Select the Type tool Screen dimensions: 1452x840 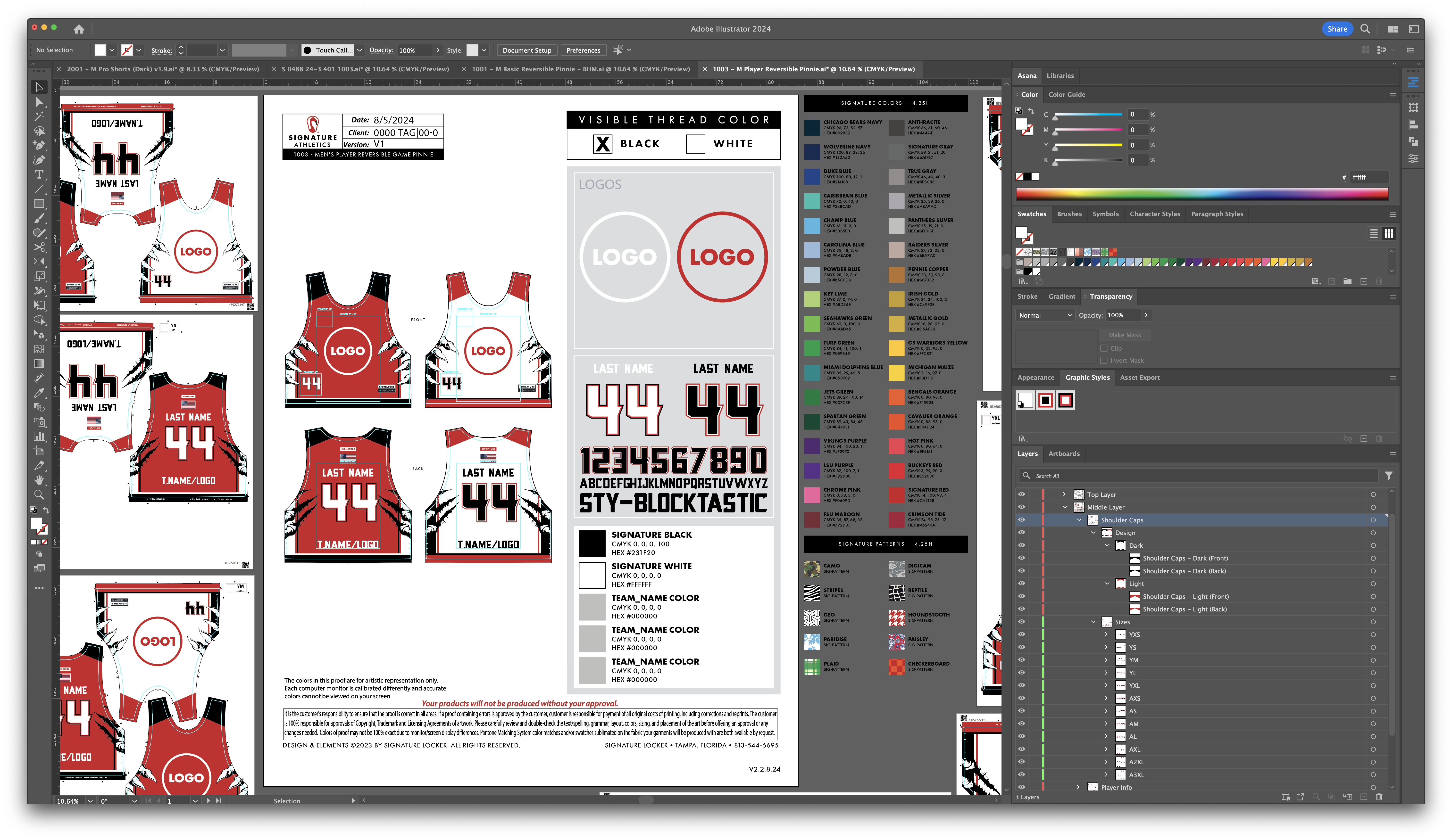tap(39, 174)
